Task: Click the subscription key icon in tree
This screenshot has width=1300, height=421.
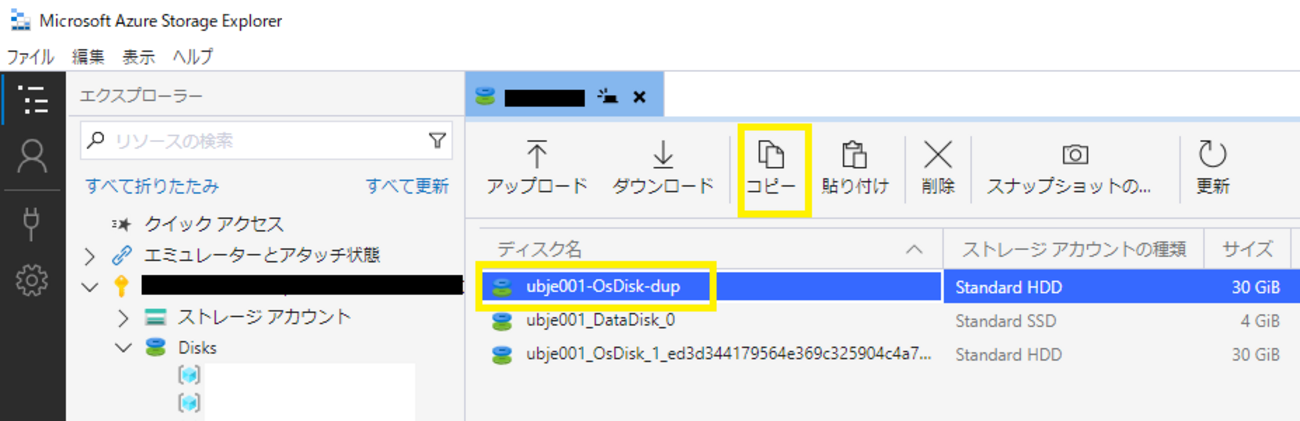Action: tap(121, 287)
